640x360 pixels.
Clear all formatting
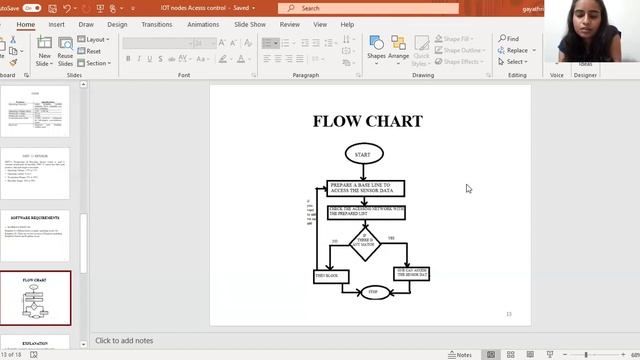point(248,43)
